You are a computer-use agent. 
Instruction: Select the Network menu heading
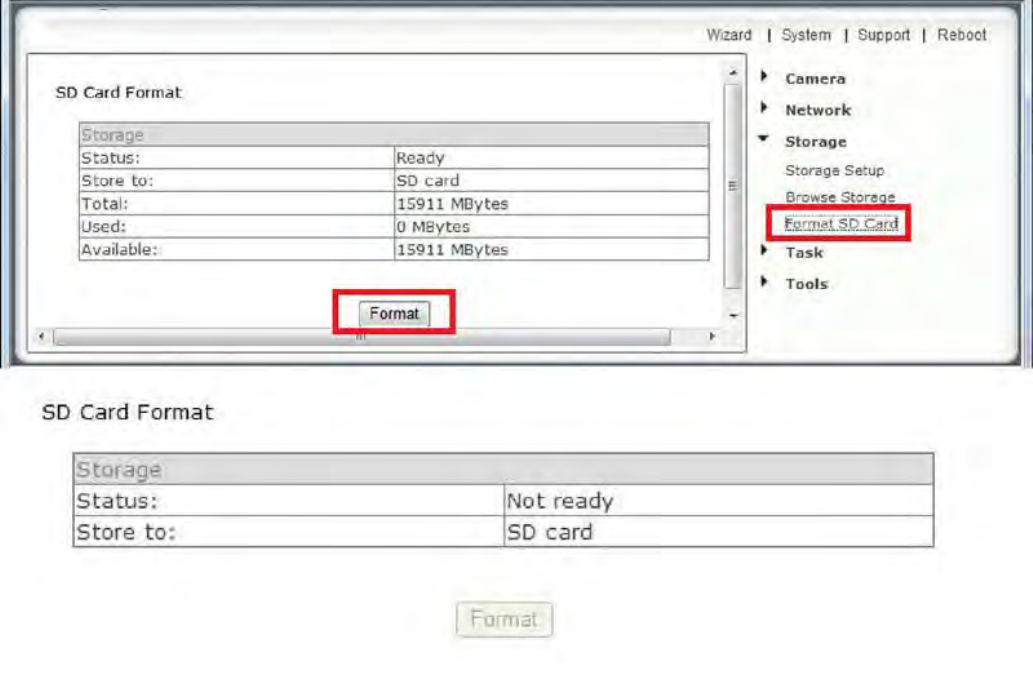click(x=818, y=110)
